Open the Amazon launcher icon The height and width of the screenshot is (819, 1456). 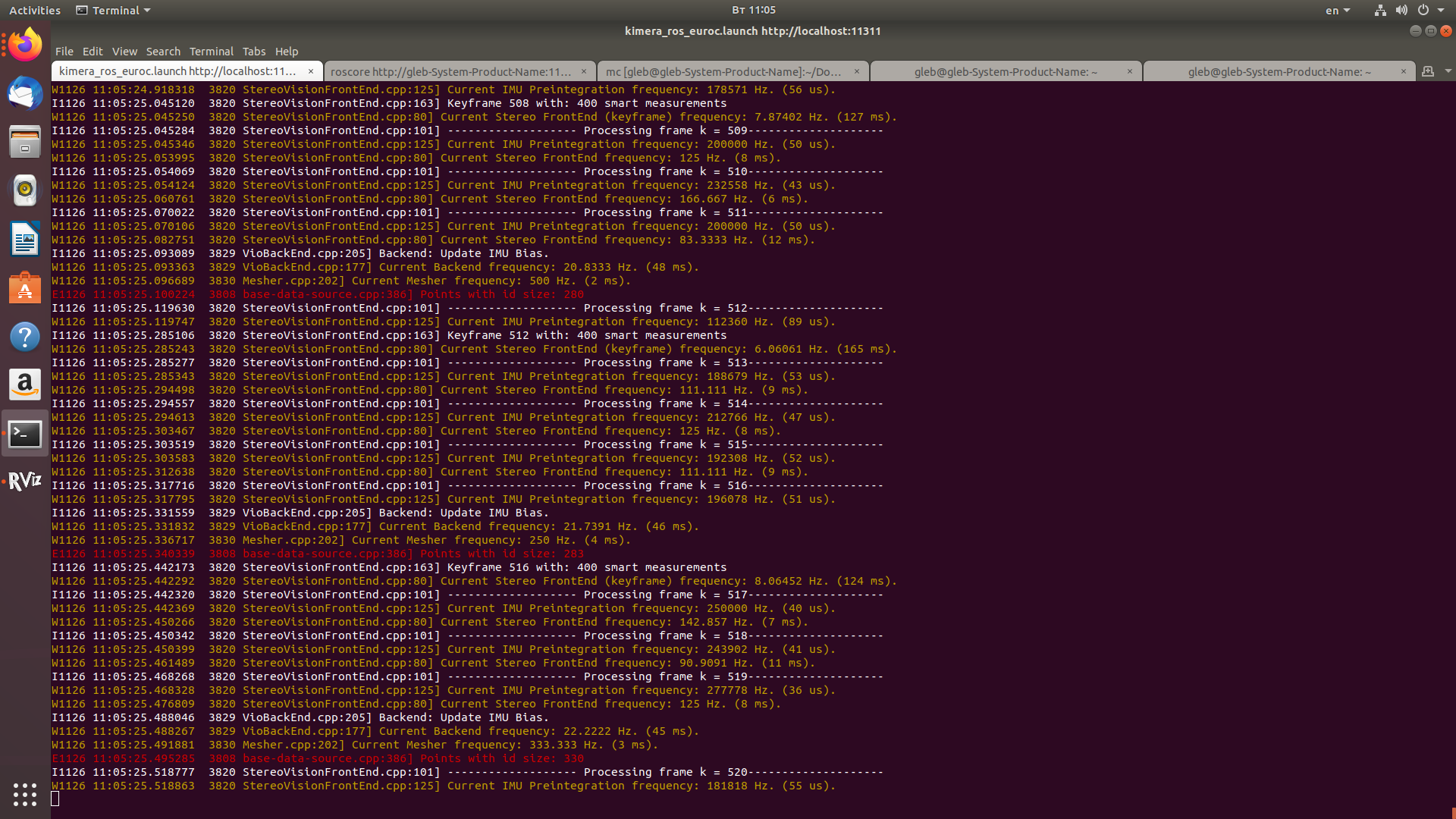[25, 384]
